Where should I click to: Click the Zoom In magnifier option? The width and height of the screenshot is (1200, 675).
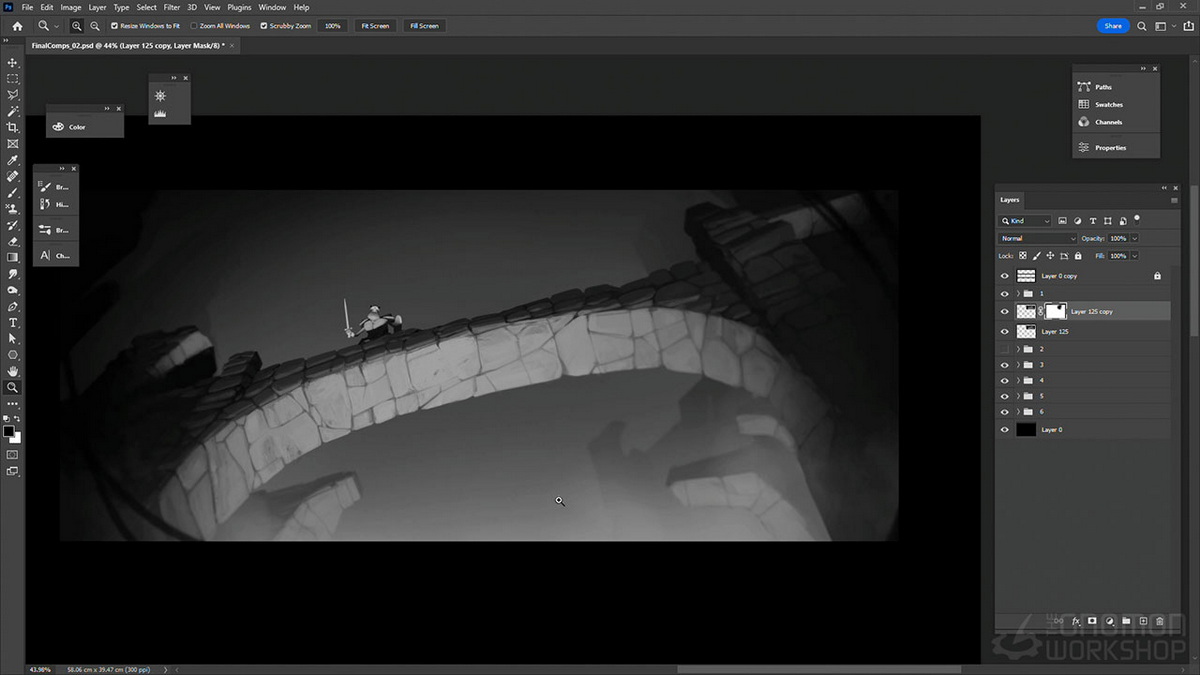point(77,26)
